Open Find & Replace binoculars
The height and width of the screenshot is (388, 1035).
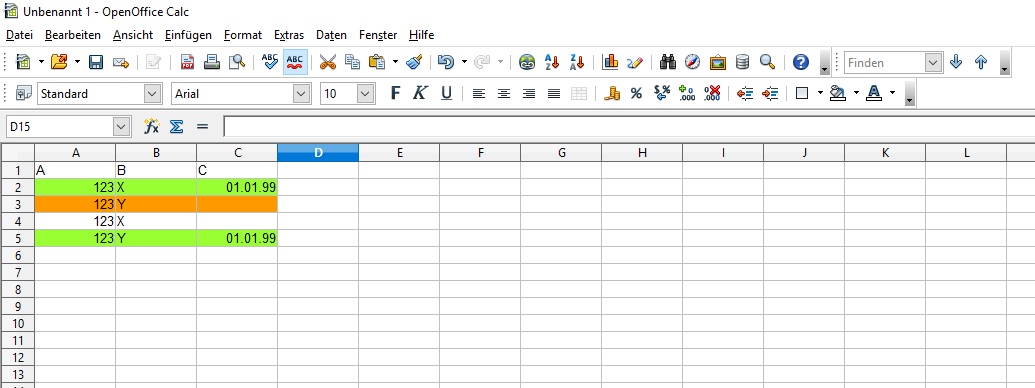coord(668,62)
